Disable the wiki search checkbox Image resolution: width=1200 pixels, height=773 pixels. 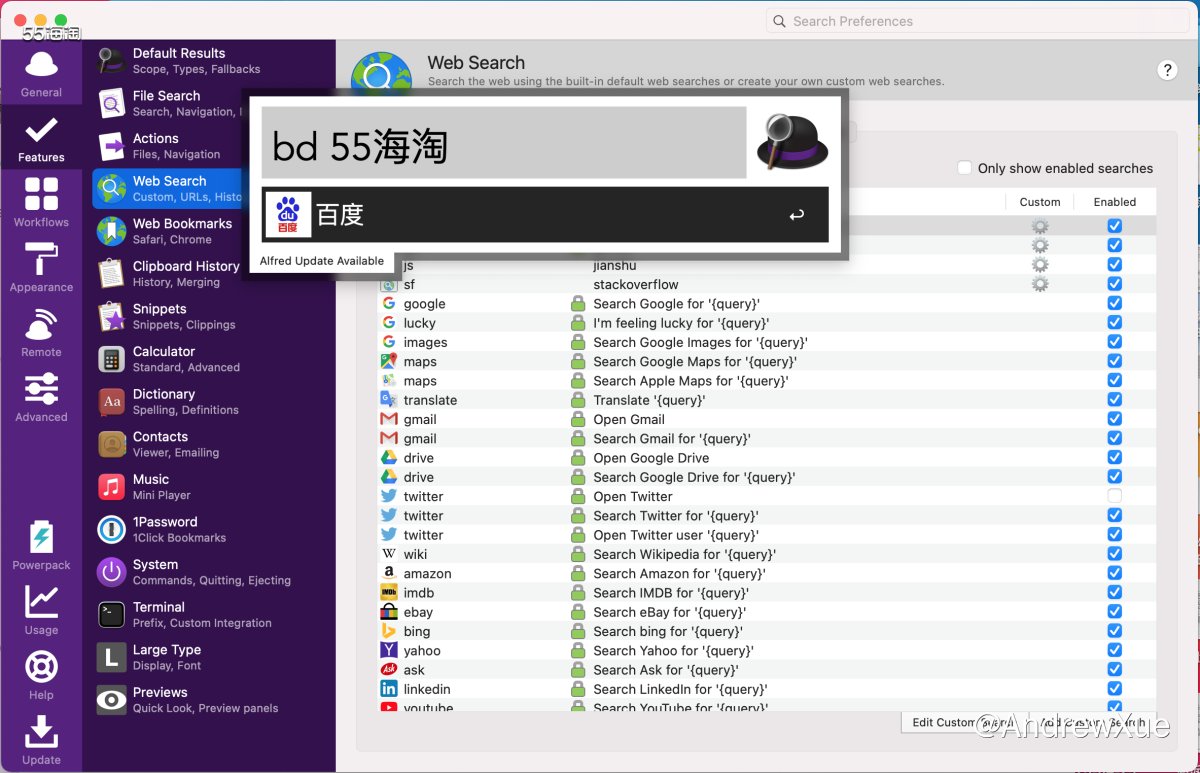pos(1114,554)
